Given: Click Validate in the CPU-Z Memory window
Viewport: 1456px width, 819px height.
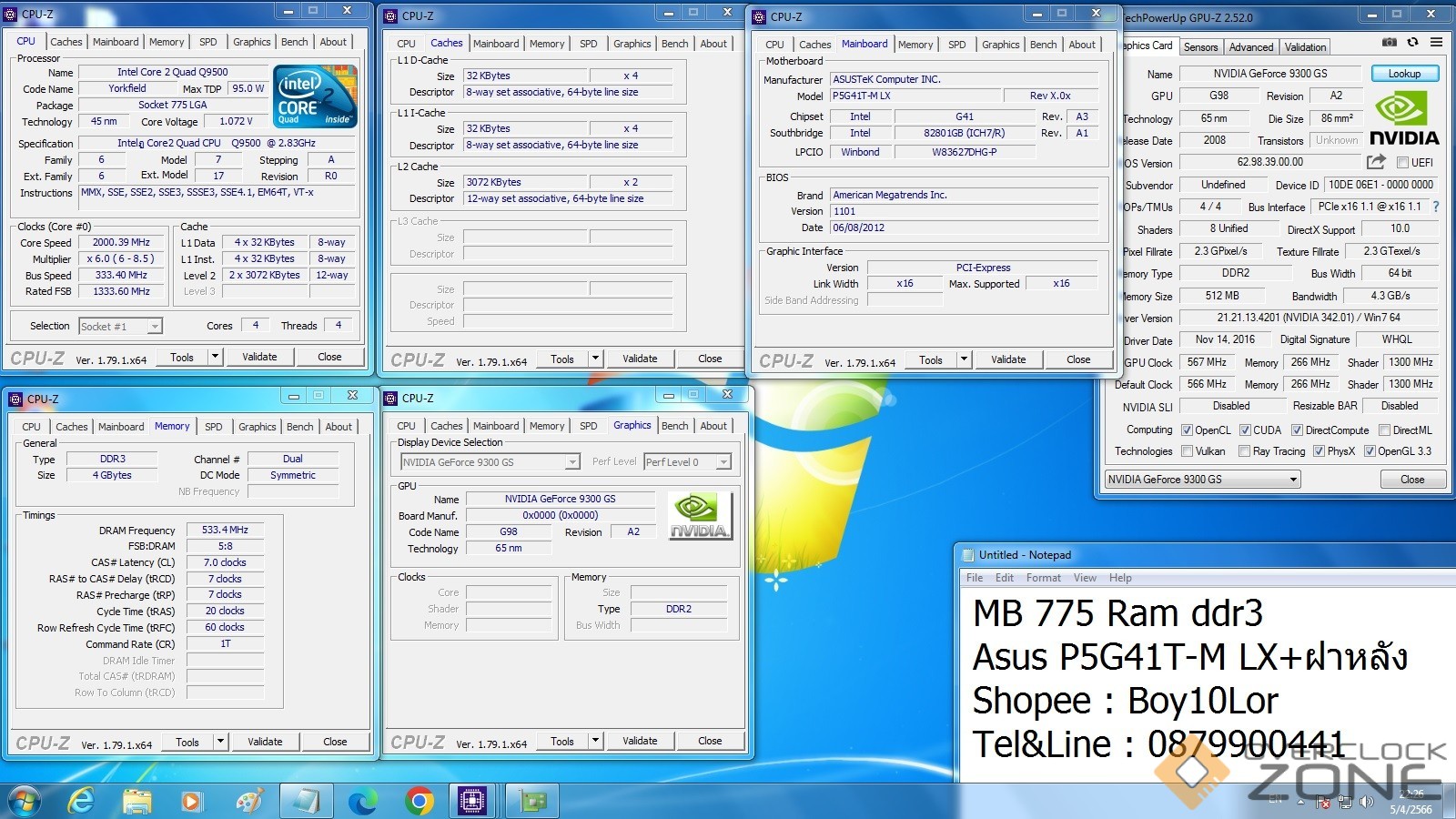Looking at the screenshot, I should click(x=265, y=742).
